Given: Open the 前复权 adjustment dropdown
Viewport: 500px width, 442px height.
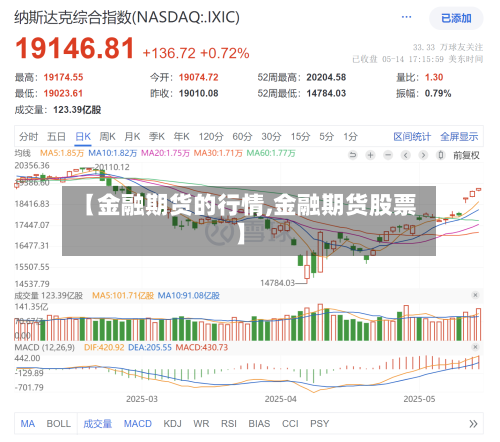Looking at the screenshot, I should point(466,155).
